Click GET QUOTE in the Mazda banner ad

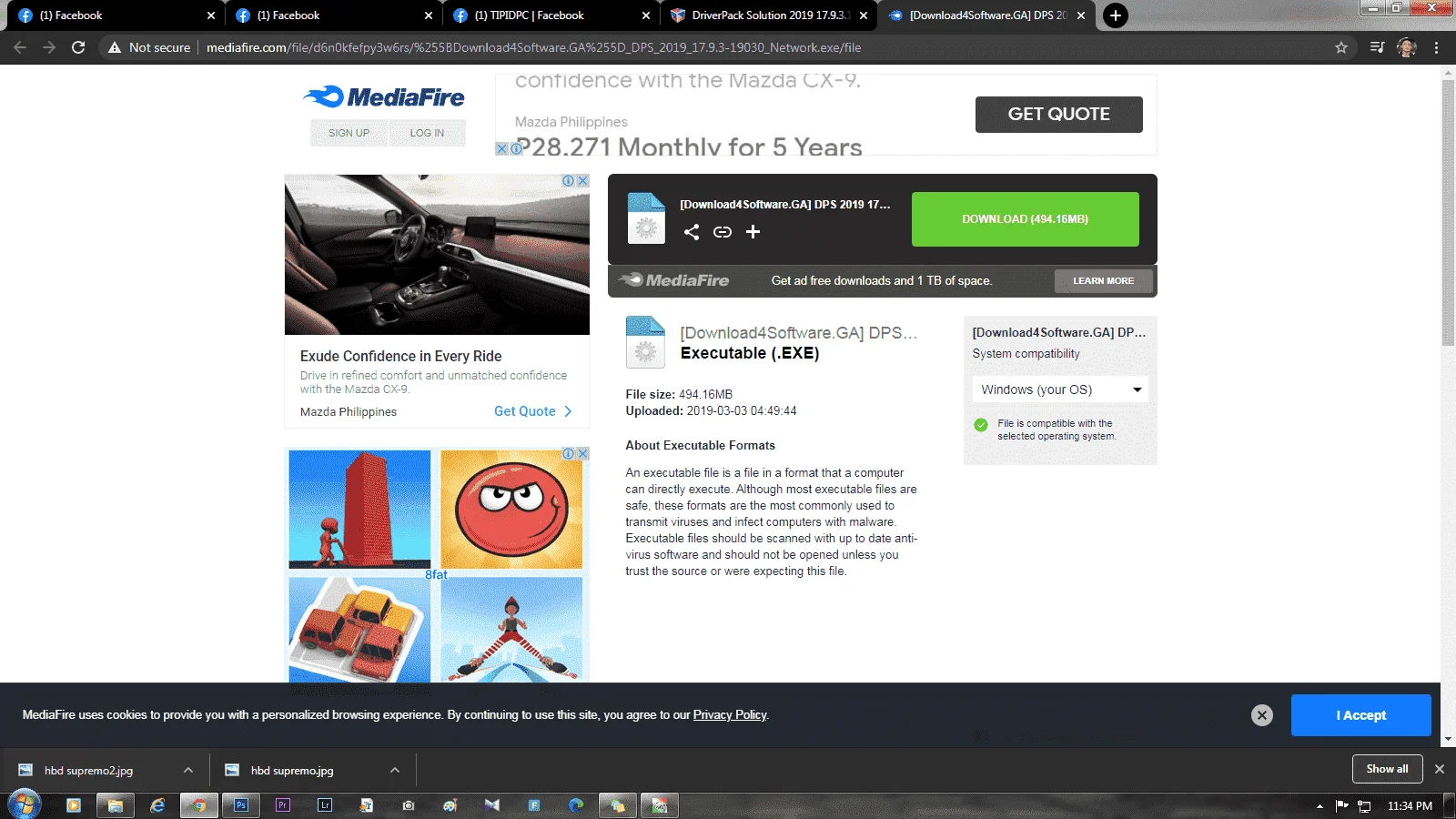click(1059, 115)
